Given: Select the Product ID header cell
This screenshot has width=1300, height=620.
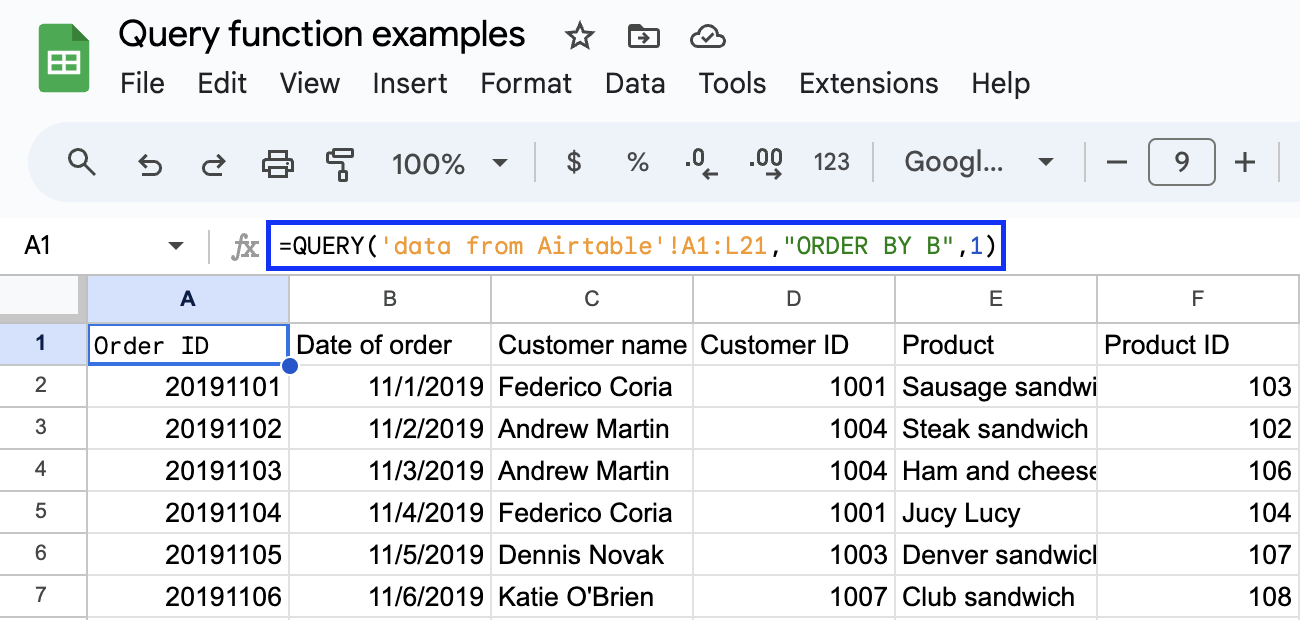Looking at the screenshot, I should tap(1198, 345).
